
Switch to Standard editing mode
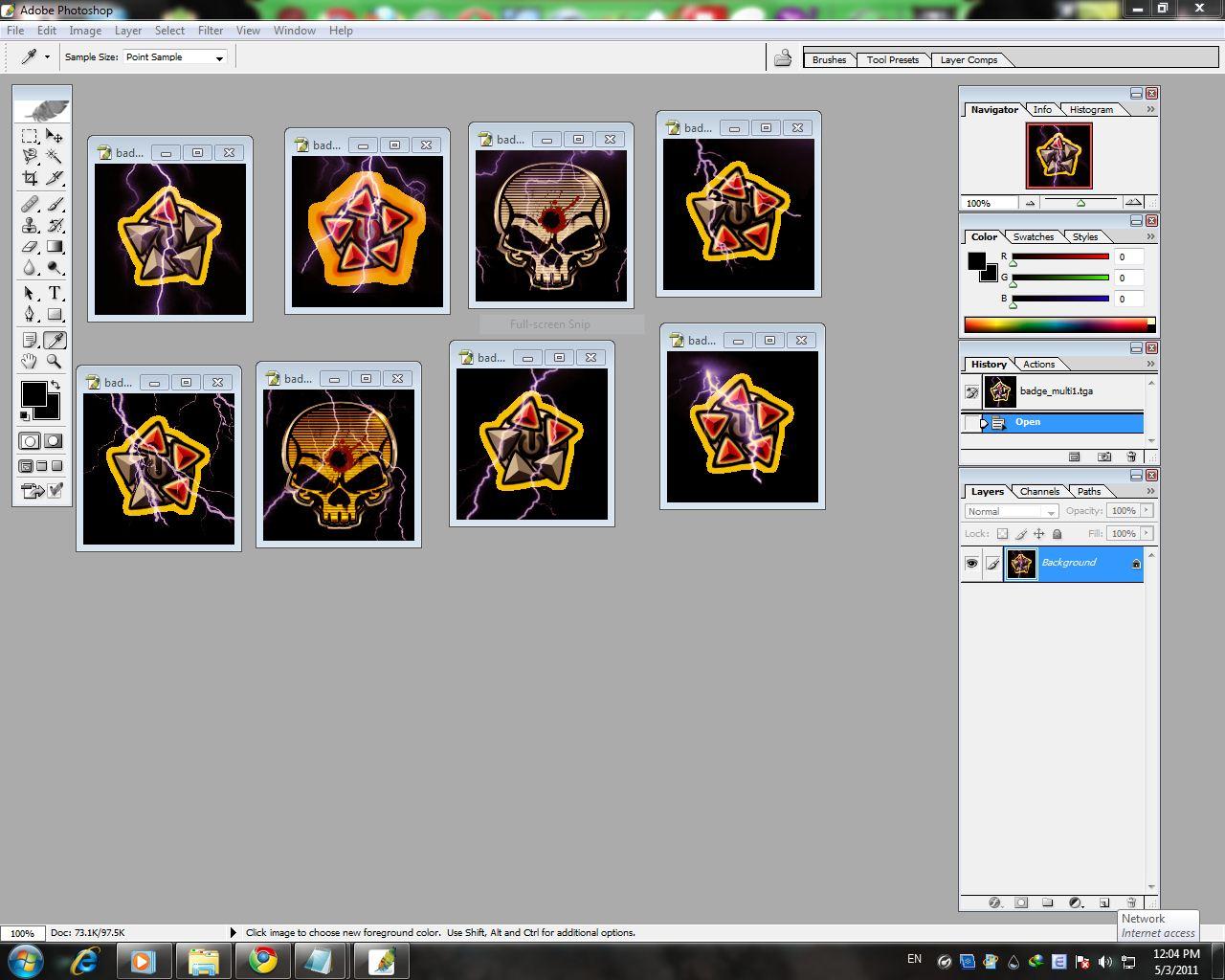(x=30, y=441)
